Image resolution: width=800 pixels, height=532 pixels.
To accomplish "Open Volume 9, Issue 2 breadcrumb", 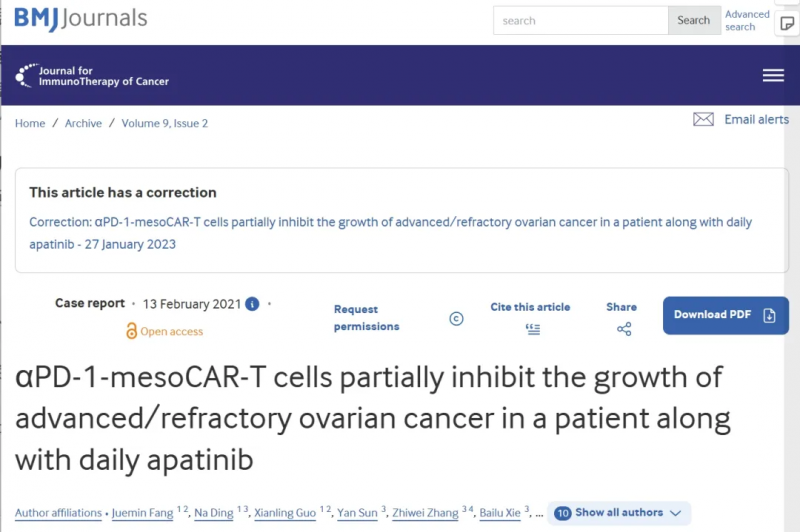I will pos(165,123).
